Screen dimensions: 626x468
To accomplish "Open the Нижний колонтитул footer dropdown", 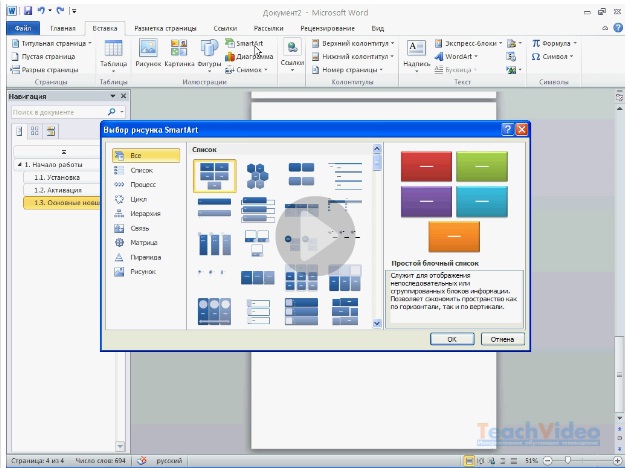I will [x=353, y=57].
